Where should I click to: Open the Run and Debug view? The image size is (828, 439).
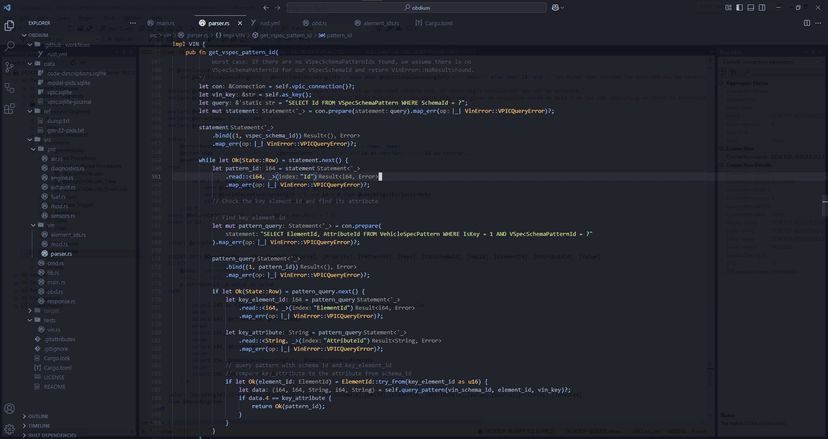(10, 88)
